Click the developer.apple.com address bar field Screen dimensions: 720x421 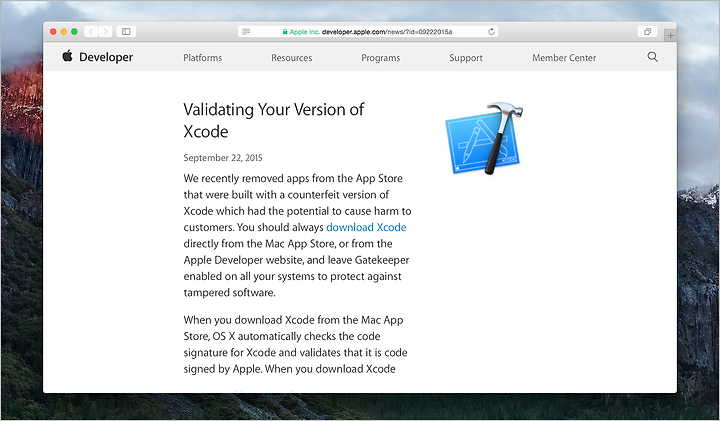point(368,32)
